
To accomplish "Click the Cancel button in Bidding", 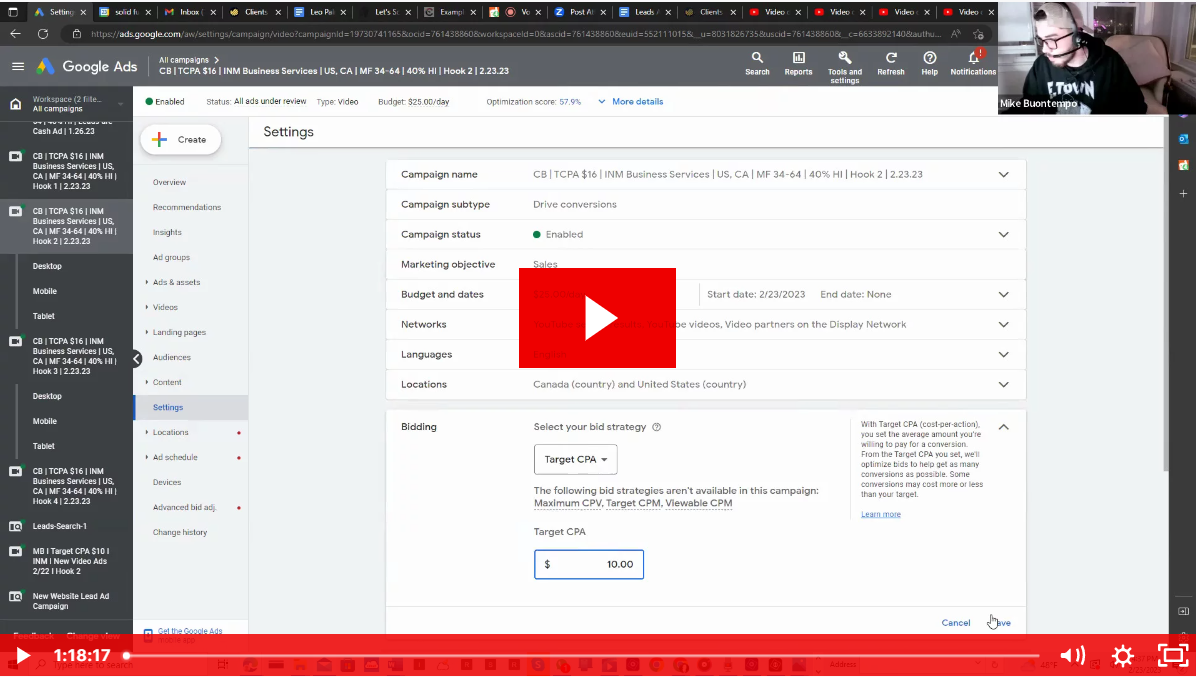I will point(955,623).
